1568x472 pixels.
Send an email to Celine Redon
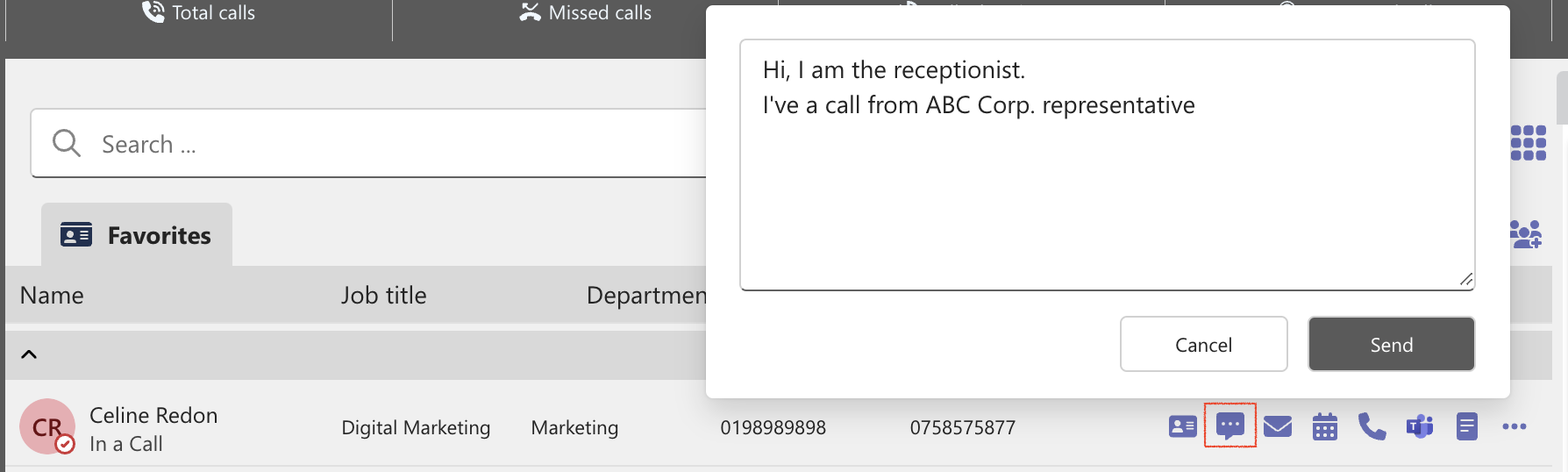pos(1278,427)
